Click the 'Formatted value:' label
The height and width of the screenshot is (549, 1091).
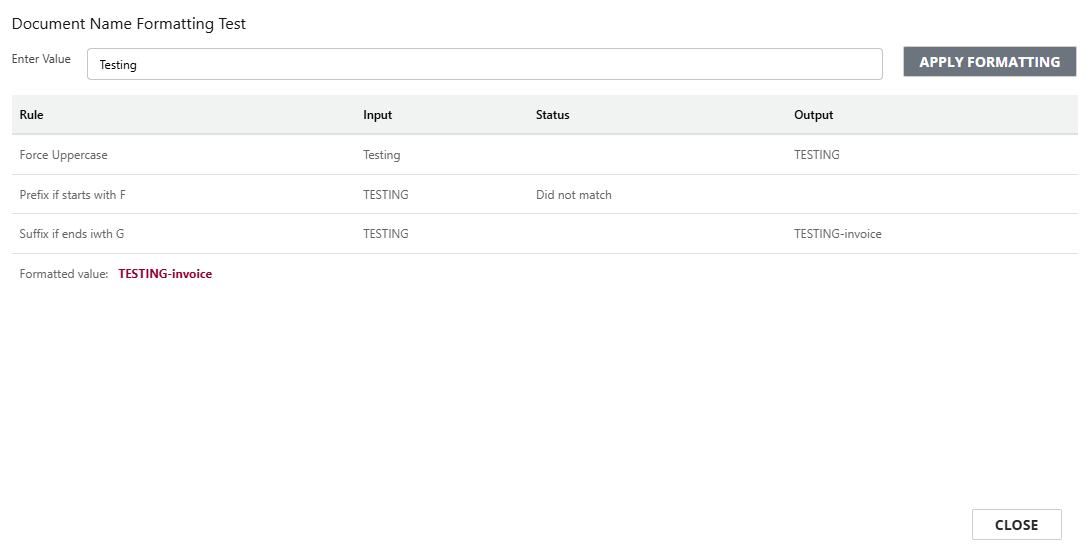[x=64, y=274]
